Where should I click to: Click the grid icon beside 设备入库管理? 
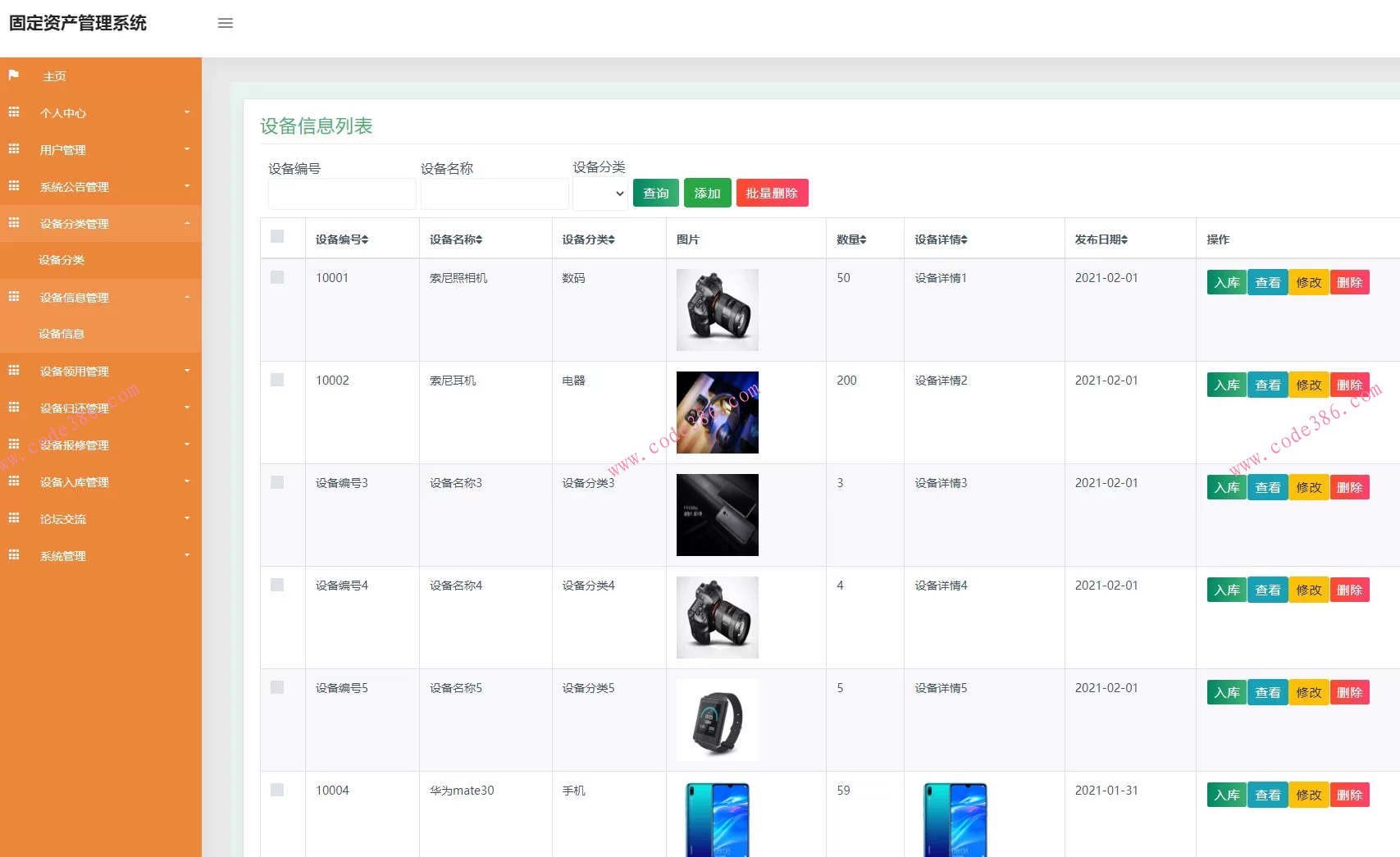tap(13, 481)
